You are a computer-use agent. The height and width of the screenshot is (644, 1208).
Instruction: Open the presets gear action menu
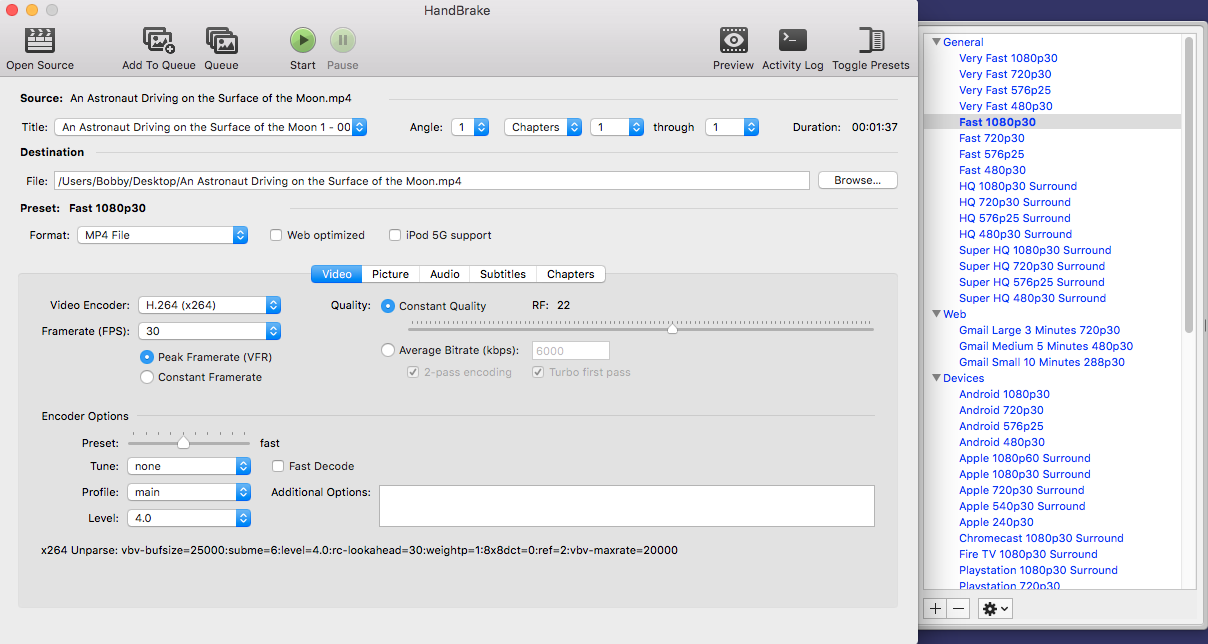coord(995,608)
